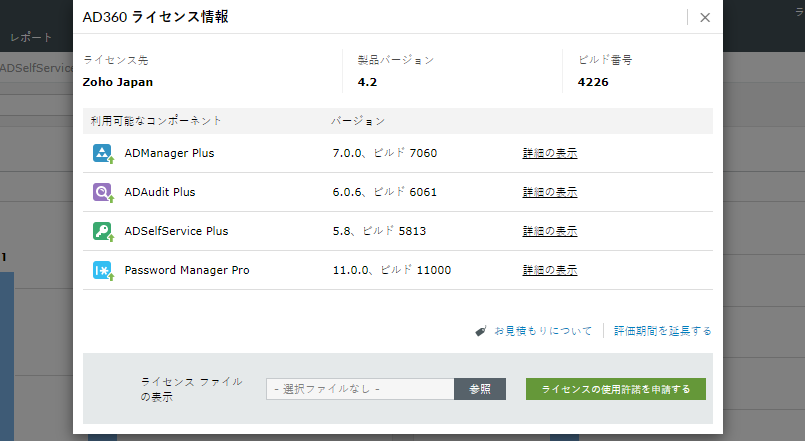805x441 pixels.
Task: Click the license file field showing 選択ファイルなし
Action: point(360,389)
